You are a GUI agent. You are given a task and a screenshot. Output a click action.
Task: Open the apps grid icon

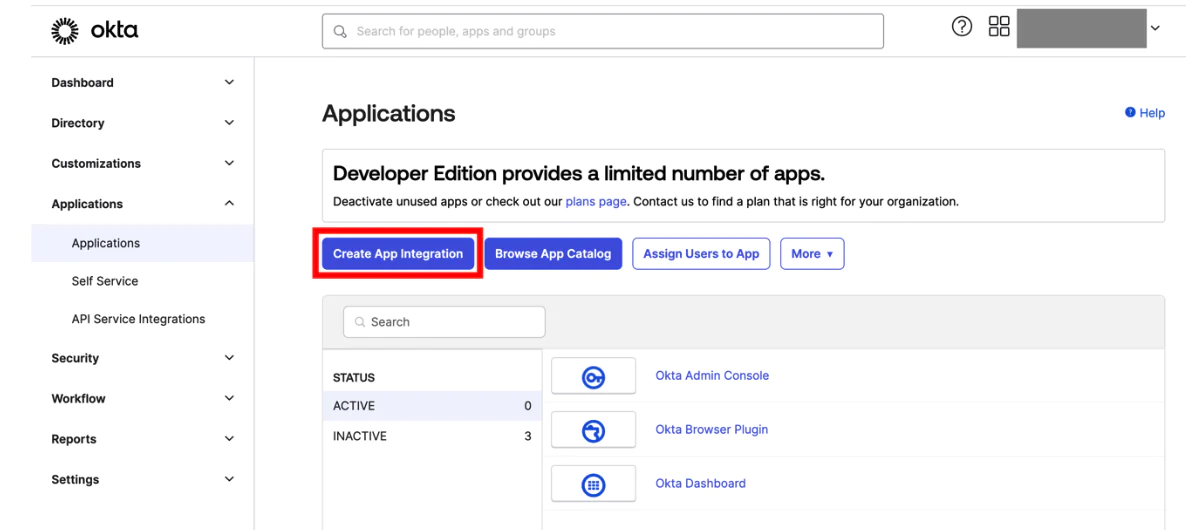point(999,27)
